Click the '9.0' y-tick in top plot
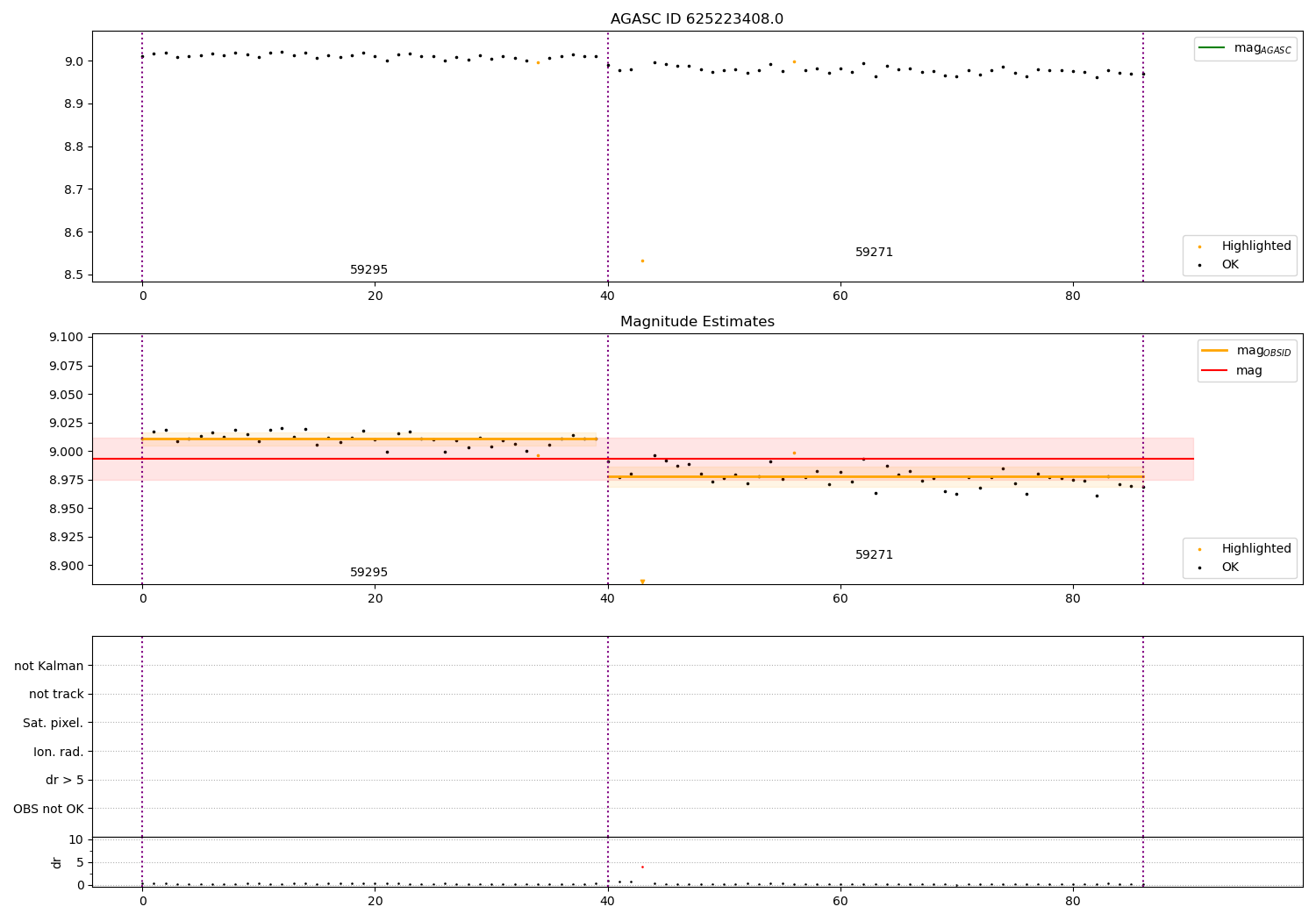 pos(75,61)
